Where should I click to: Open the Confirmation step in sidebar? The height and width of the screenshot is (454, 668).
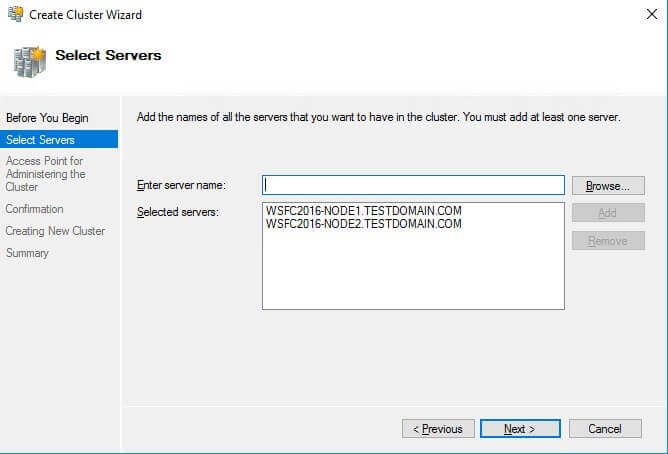35,209
